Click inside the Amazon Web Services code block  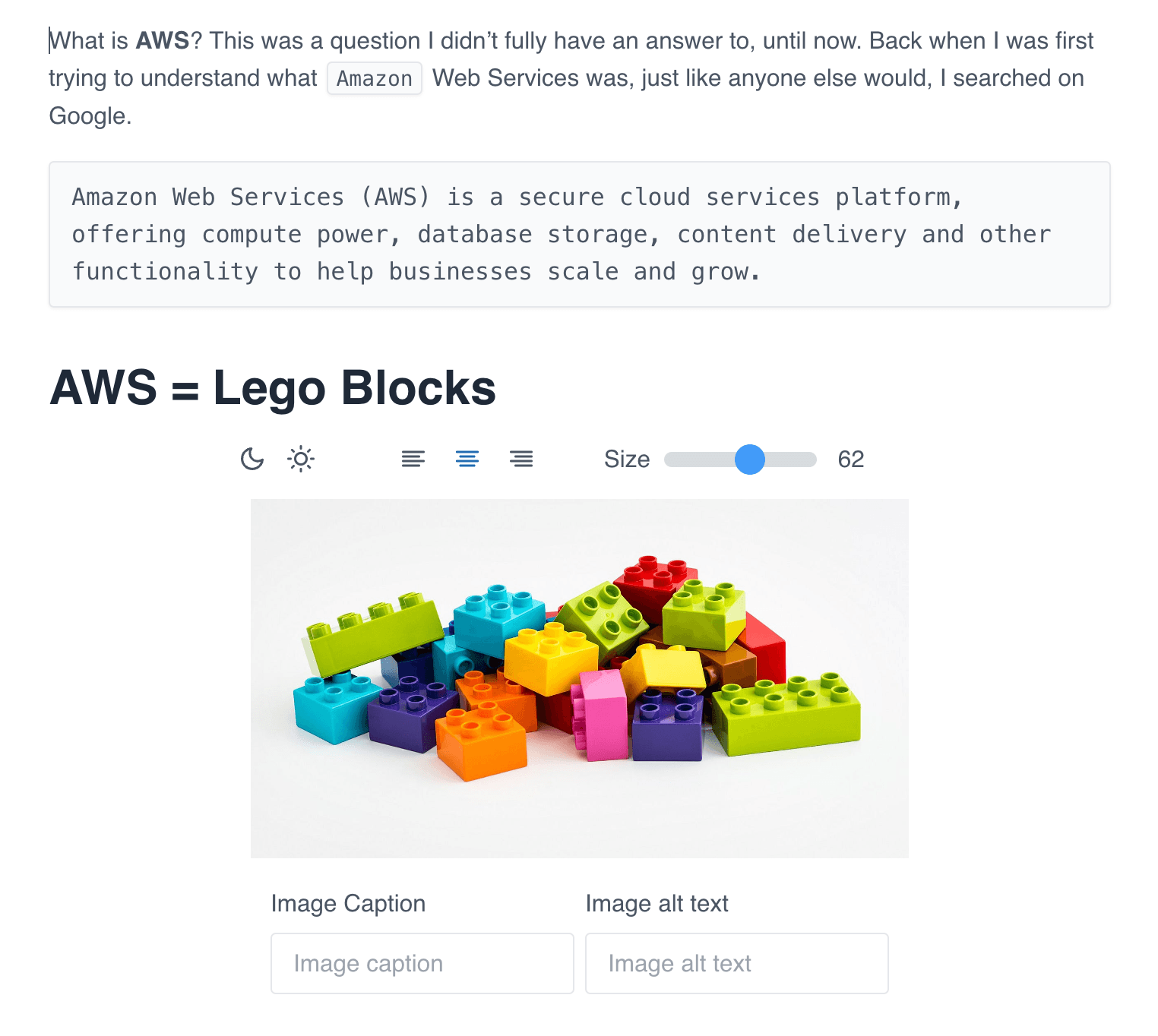[x=579, y=234]
